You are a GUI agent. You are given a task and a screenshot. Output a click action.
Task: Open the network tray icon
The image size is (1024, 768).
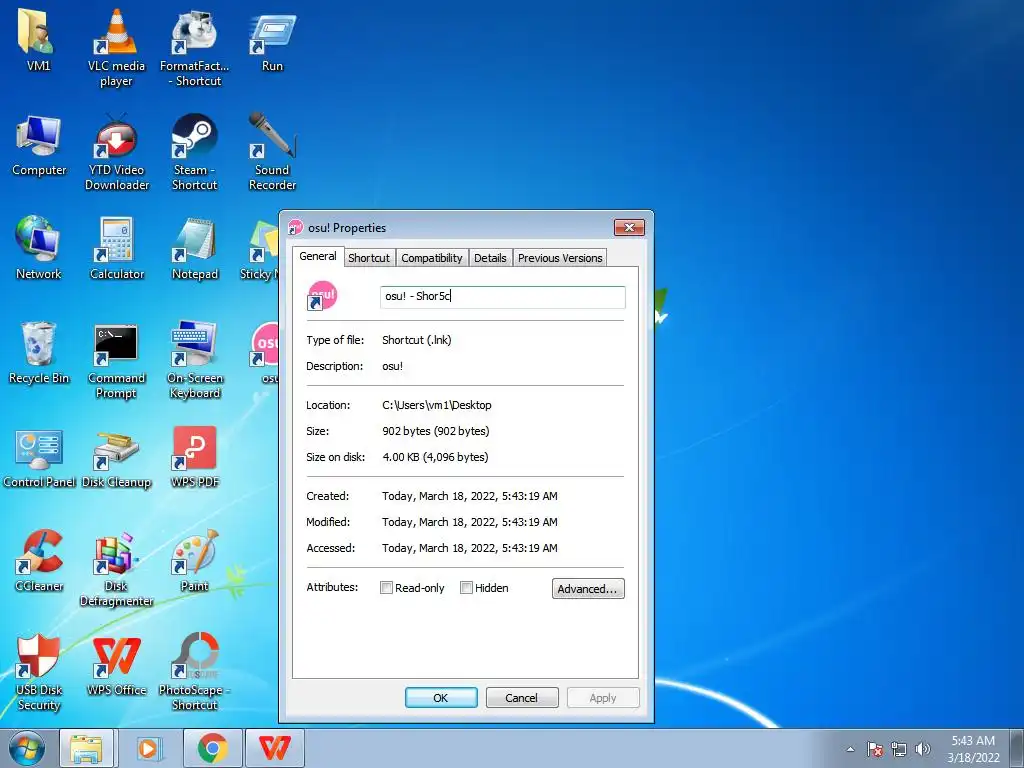point(899,749)
